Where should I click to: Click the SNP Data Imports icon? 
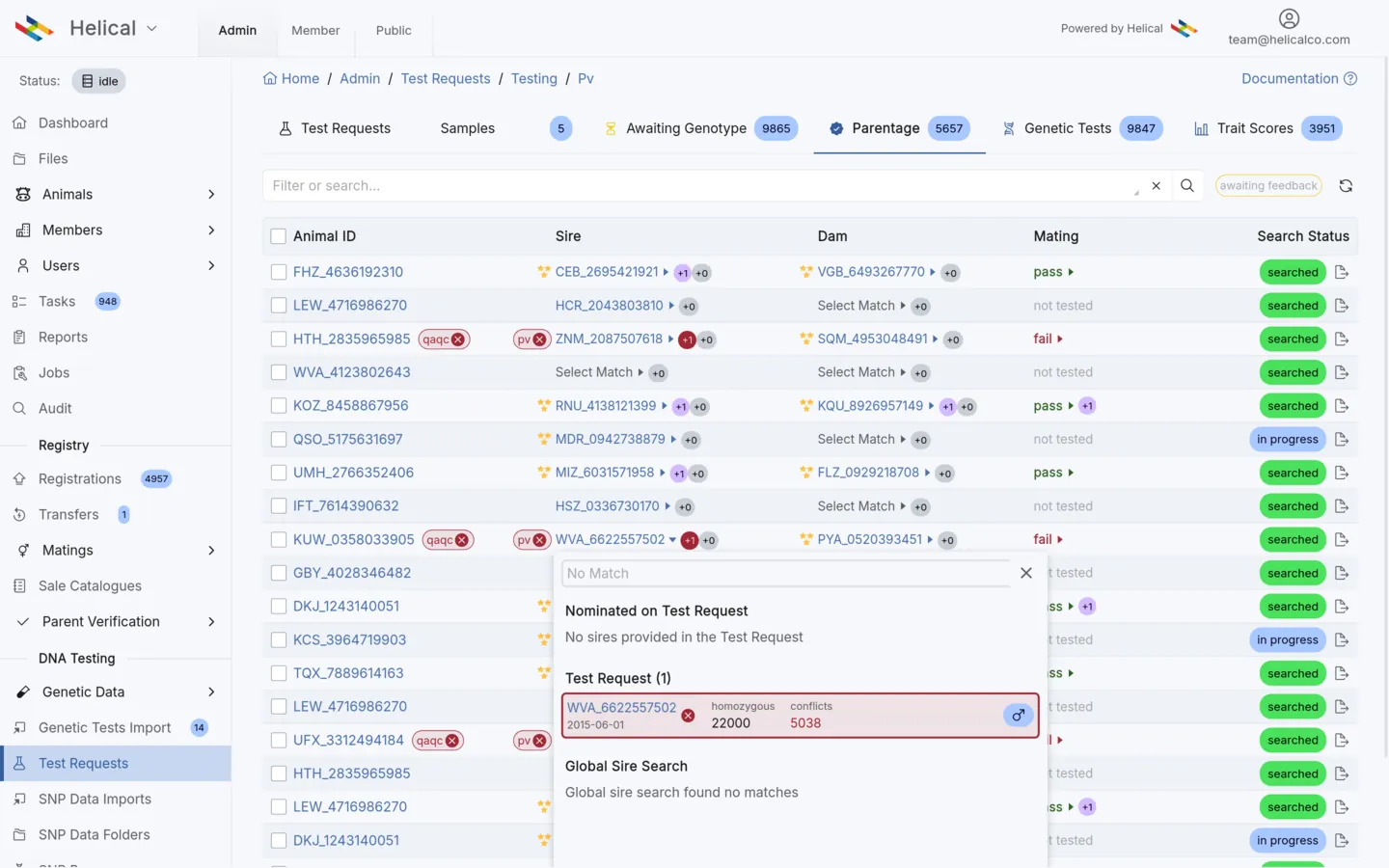click(x=19, y=799)
